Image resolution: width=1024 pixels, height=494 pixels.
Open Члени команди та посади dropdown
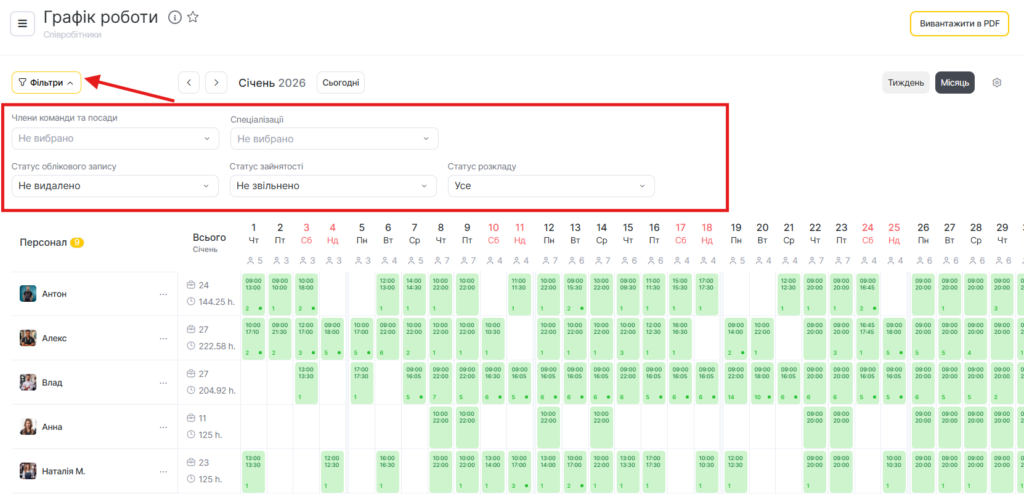click(x=115, y=138)
